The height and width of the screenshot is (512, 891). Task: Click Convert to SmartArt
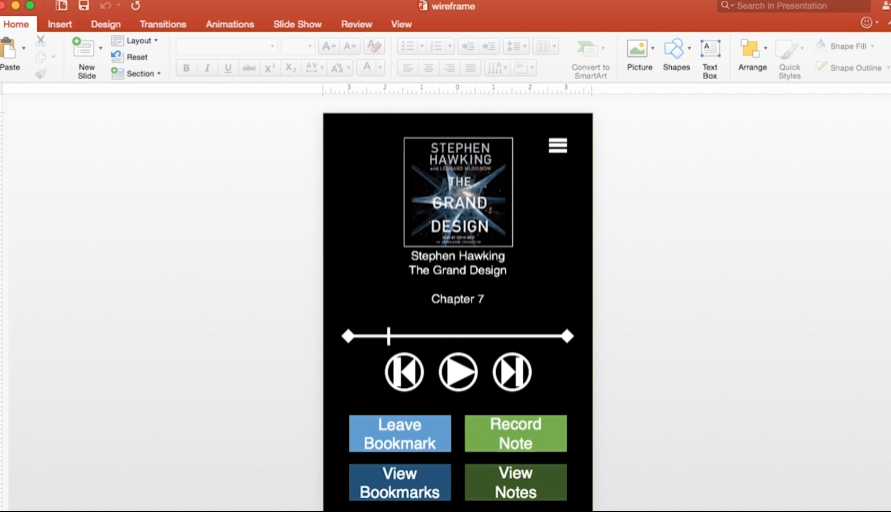coord(590,59)
